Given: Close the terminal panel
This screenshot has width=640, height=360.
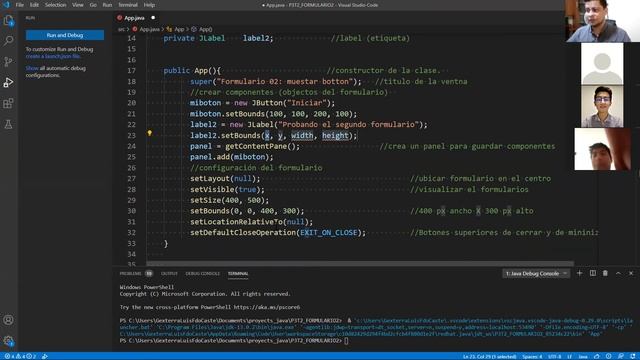Looking at the screenshot, I should 631,273.
